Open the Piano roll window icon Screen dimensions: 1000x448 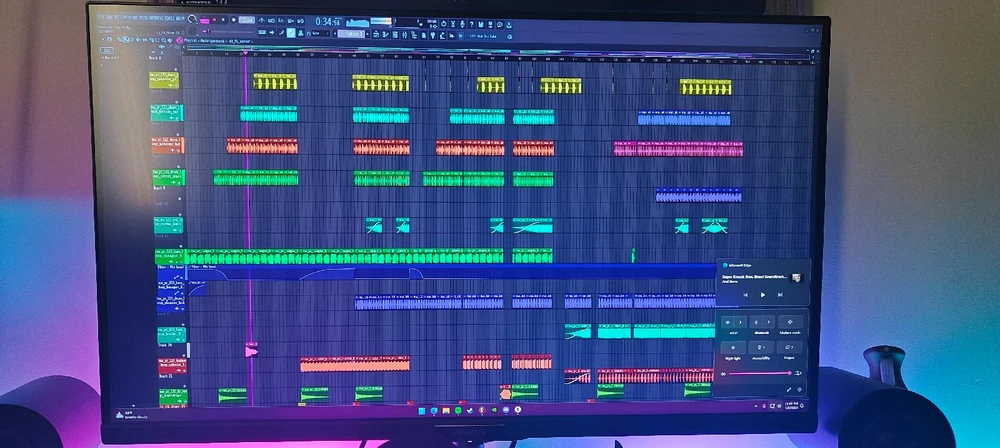[385, 34]
